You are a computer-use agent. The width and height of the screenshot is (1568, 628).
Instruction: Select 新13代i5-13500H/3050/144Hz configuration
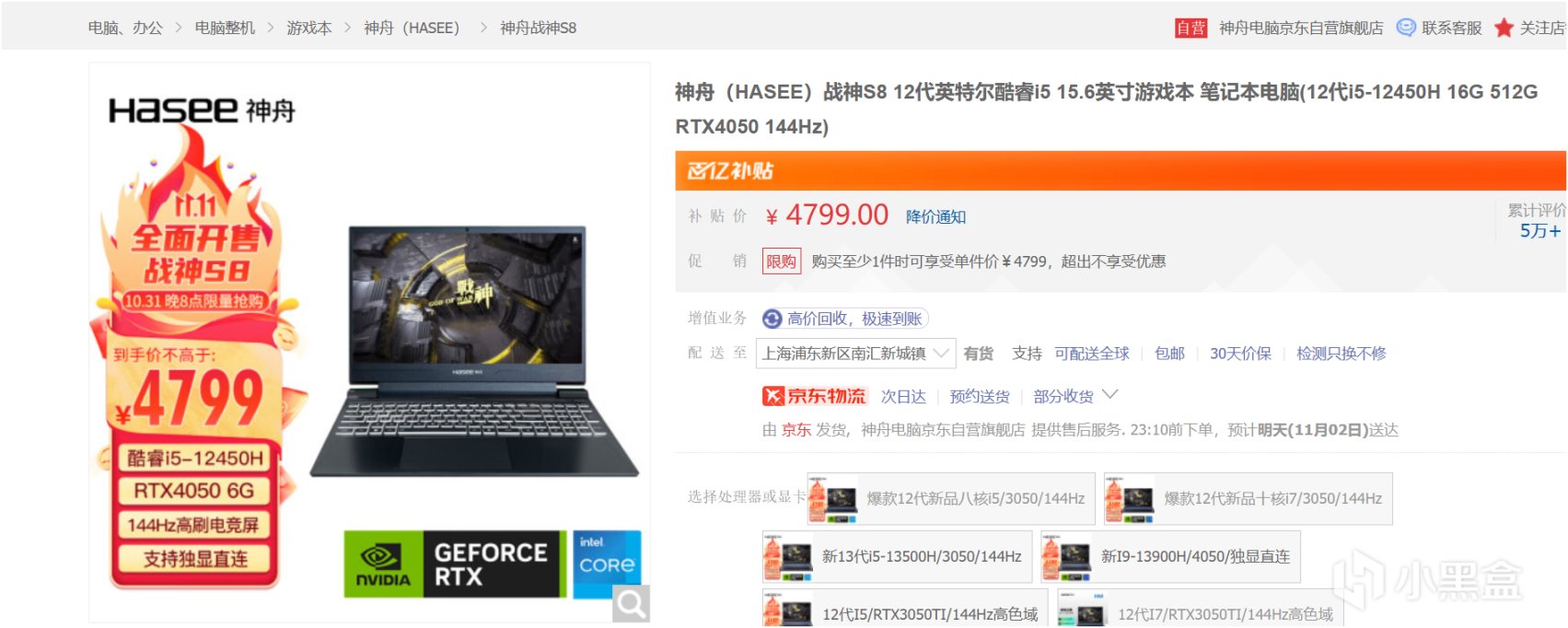click(x=897, y=556)
